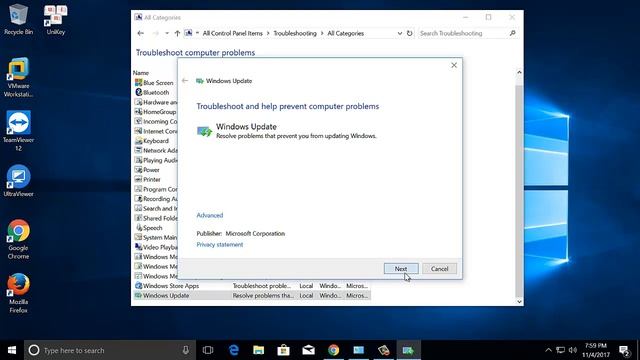Open the Windows Start menu
The width and height of the screenshot is (640, 360).
12,350
